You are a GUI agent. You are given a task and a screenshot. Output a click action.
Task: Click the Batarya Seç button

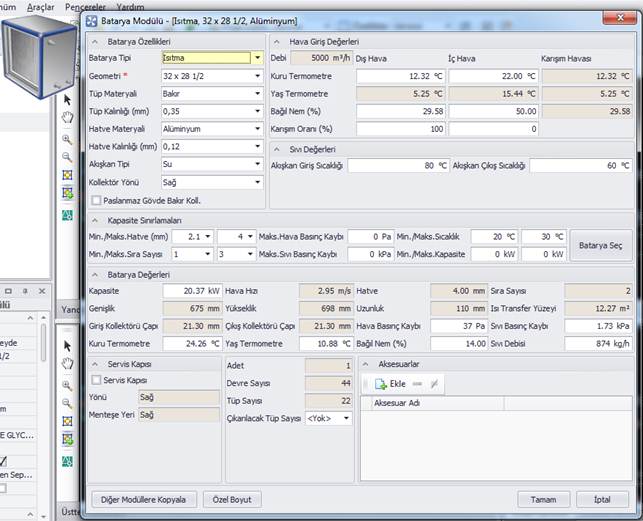tap(599, 245)
